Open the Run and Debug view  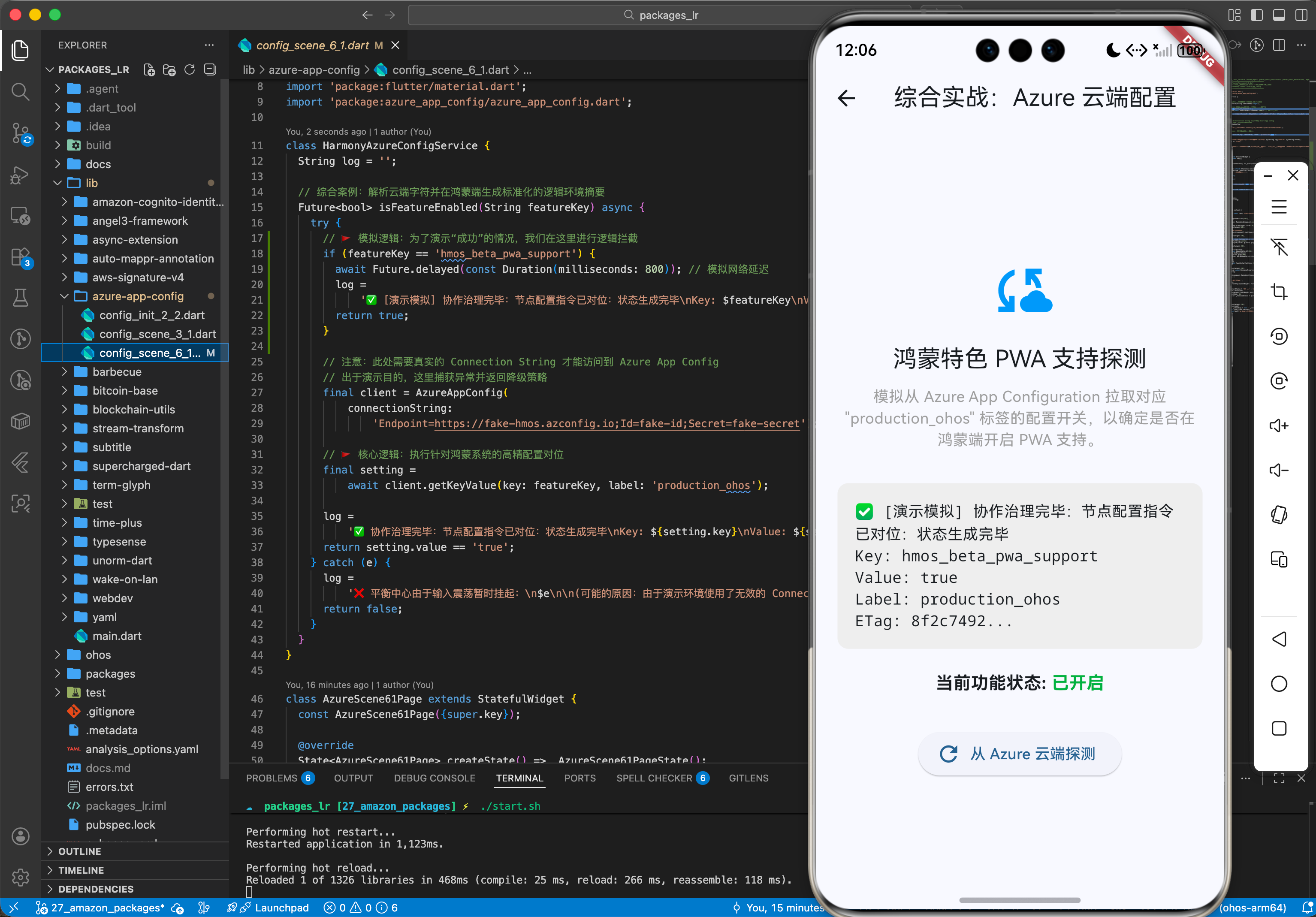click(x=20, y=175)
